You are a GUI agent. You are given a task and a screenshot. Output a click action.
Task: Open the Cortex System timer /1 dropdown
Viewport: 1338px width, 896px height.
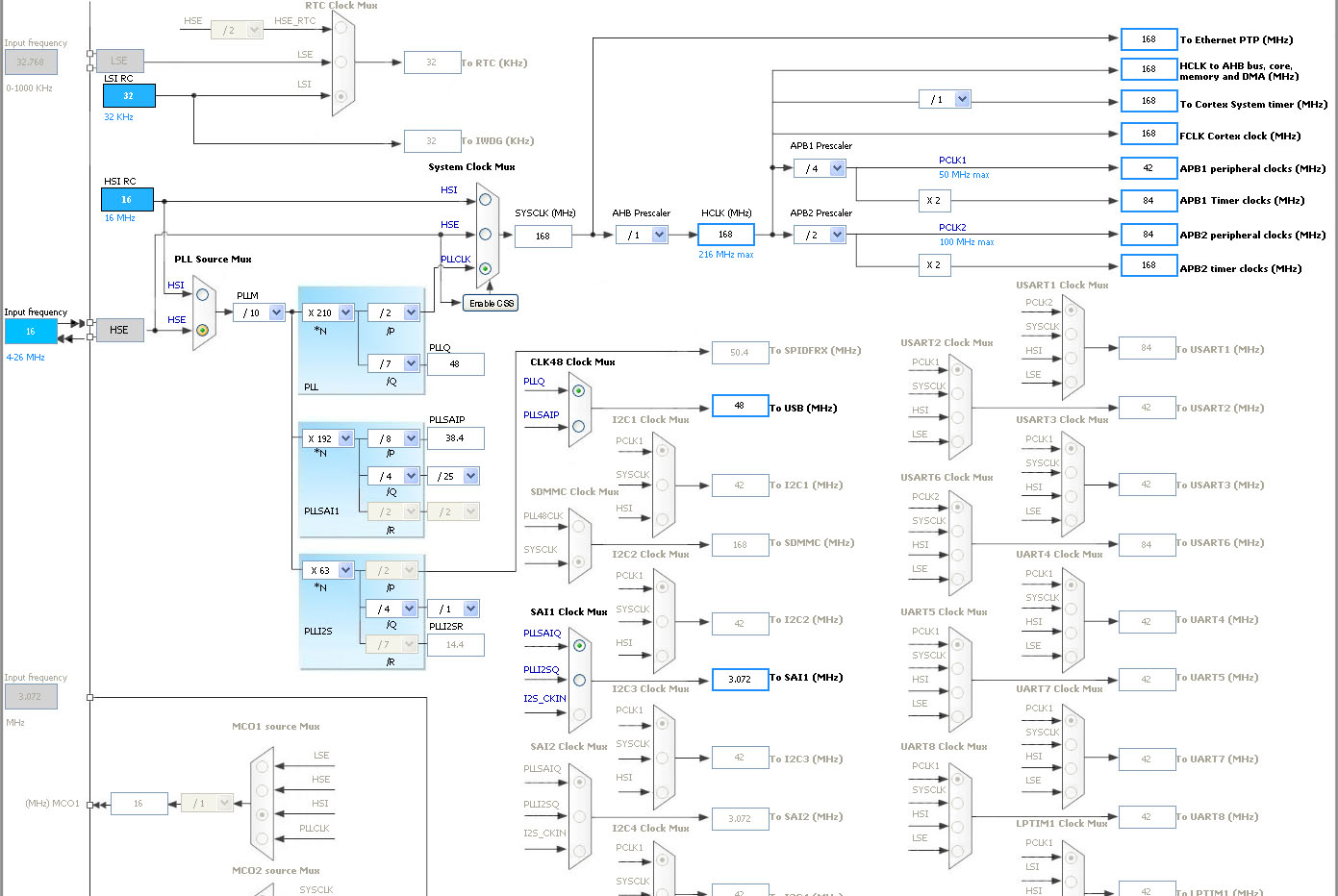963,99
